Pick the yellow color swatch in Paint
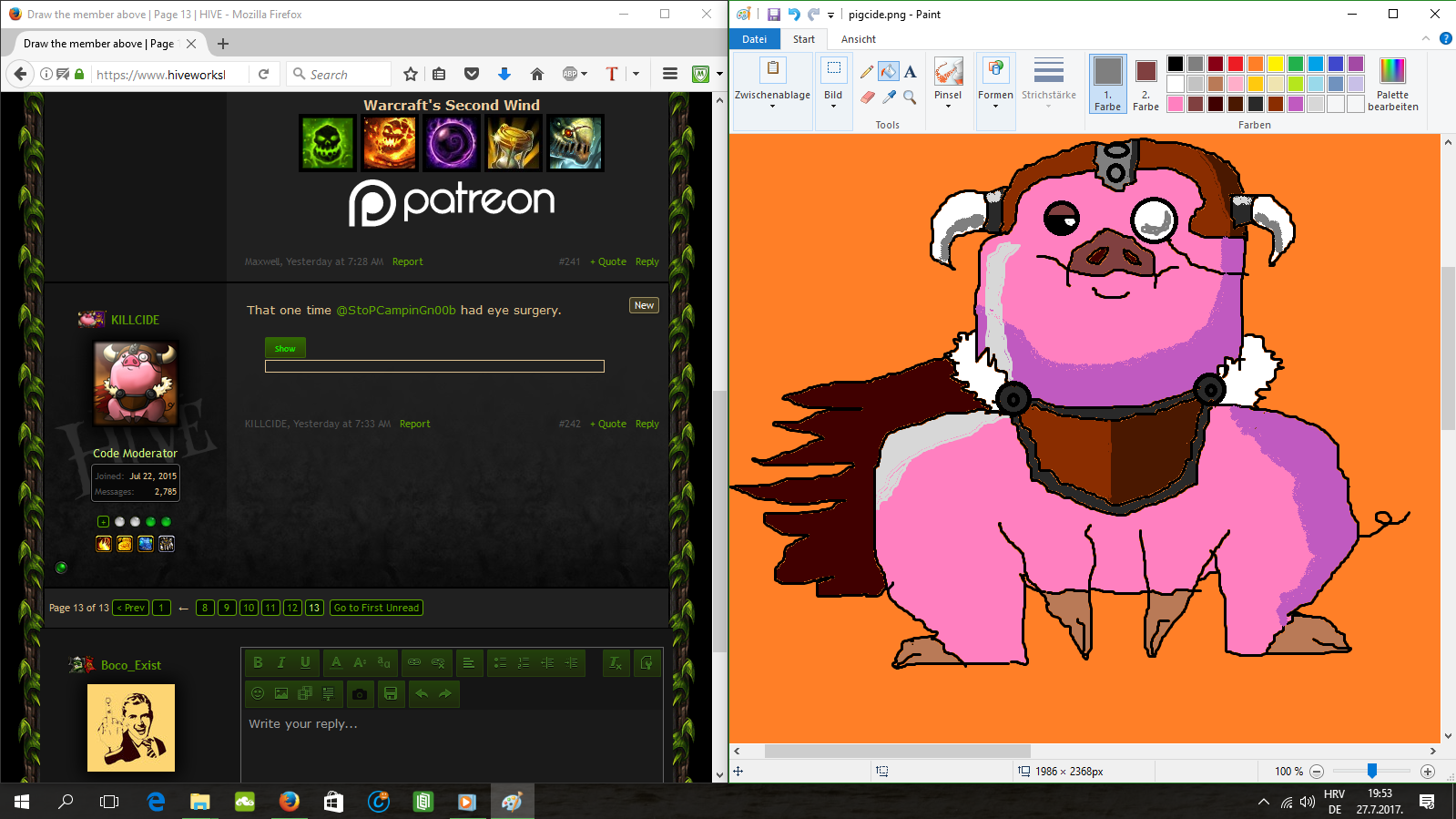The width and height of the screenshot is (1456, 819). [1276, 64]
